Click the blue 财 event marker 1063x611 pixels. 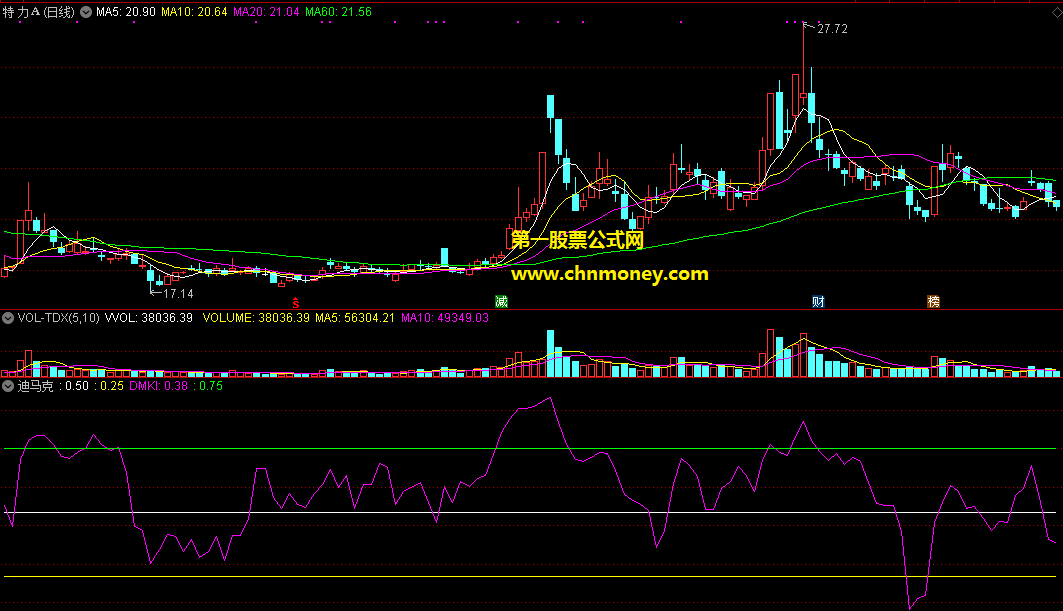pos(818,302)
